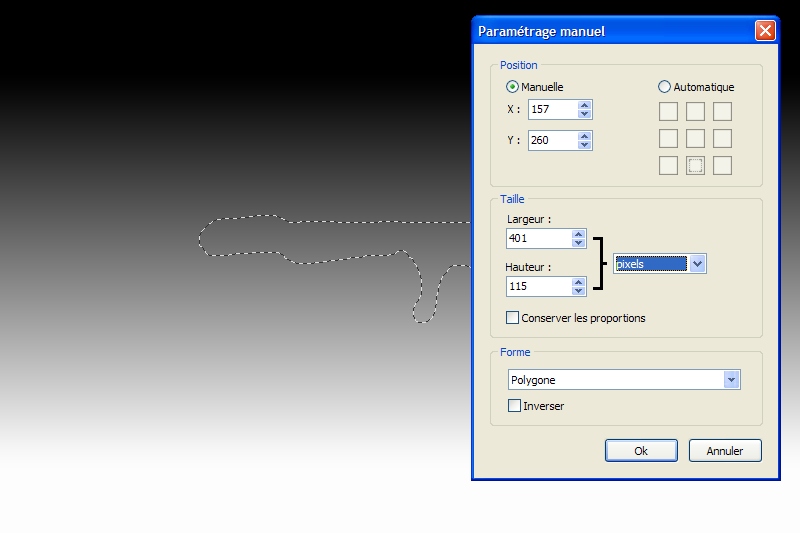Screen dimensions: 800x533
Task: Close the Paramétrage manuel dialog
Action: pyautogui.click(x=765, y=31)
